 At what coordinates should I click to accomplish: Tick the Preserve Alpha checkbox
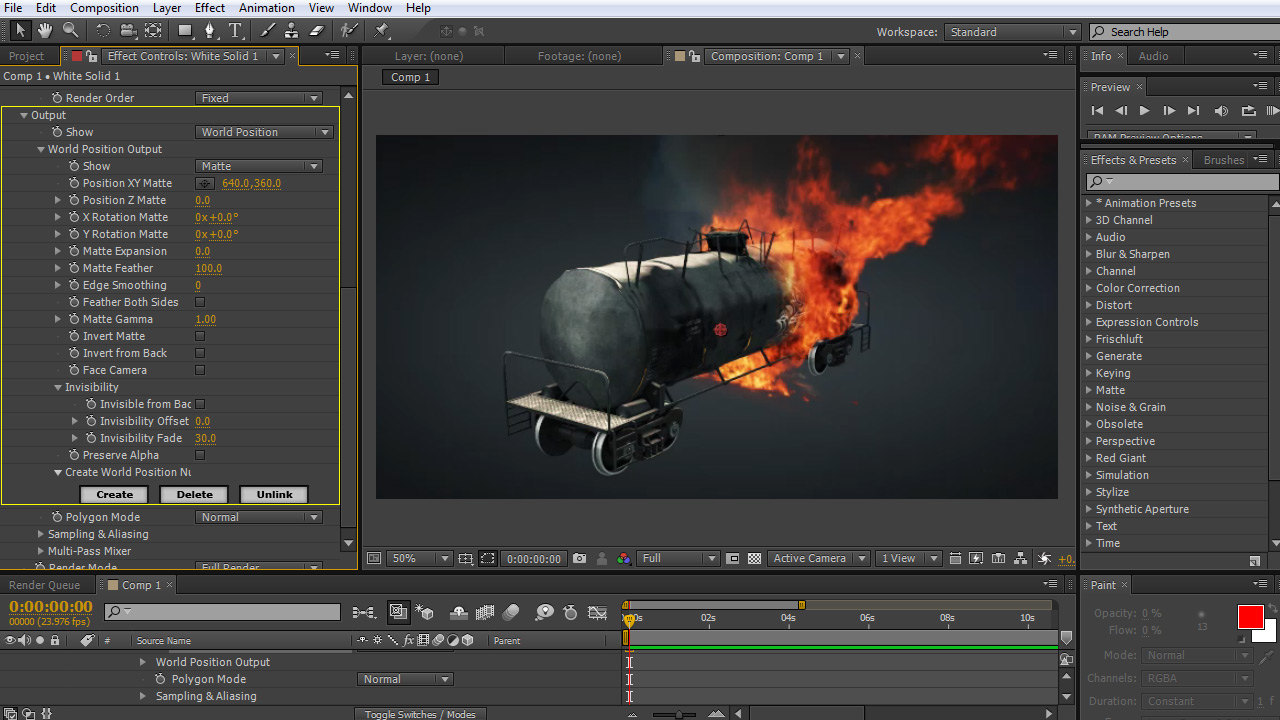tap(200, 455)
